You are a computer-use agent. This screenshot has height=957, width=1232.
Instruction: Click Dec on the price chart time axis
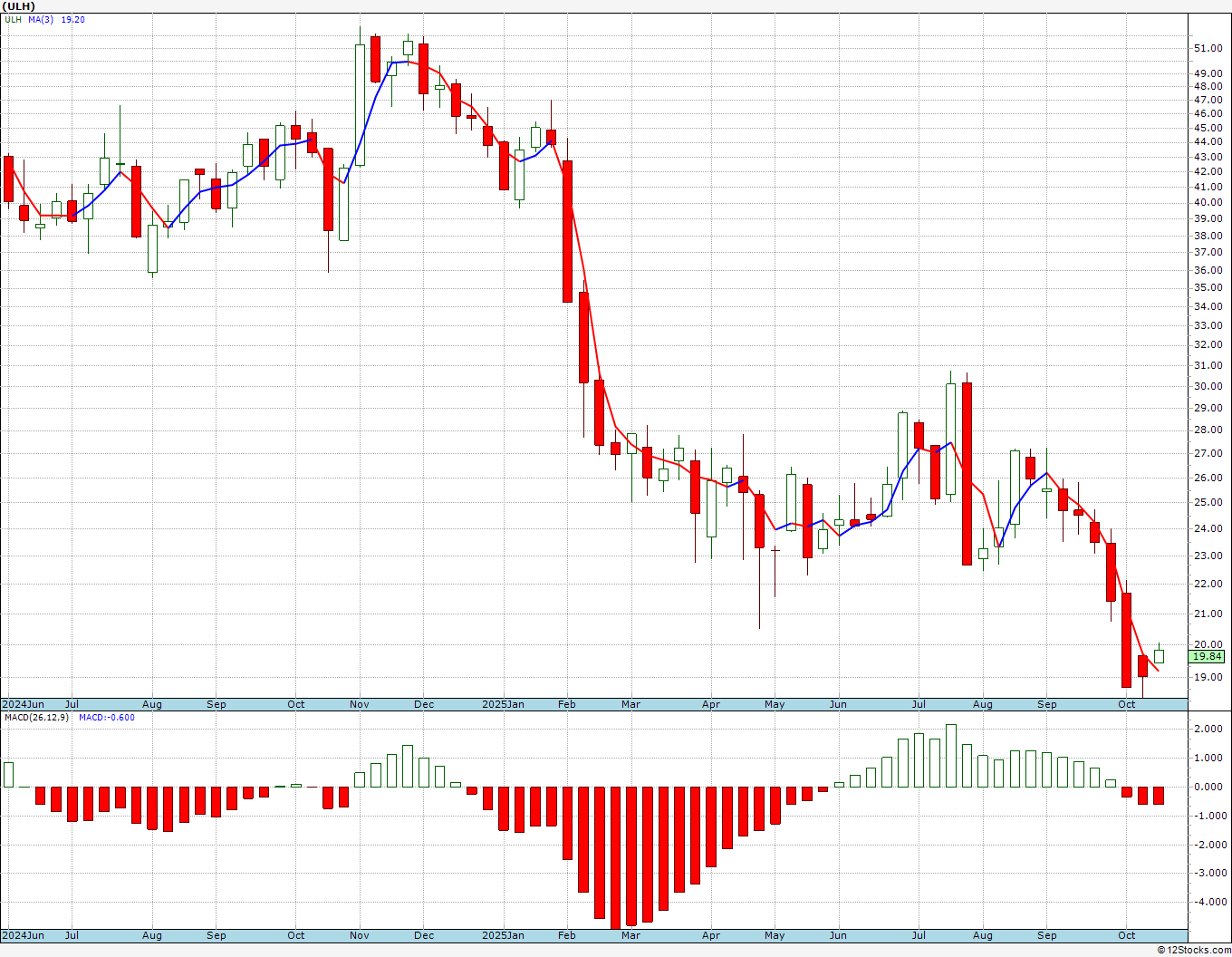coord(424,704)
